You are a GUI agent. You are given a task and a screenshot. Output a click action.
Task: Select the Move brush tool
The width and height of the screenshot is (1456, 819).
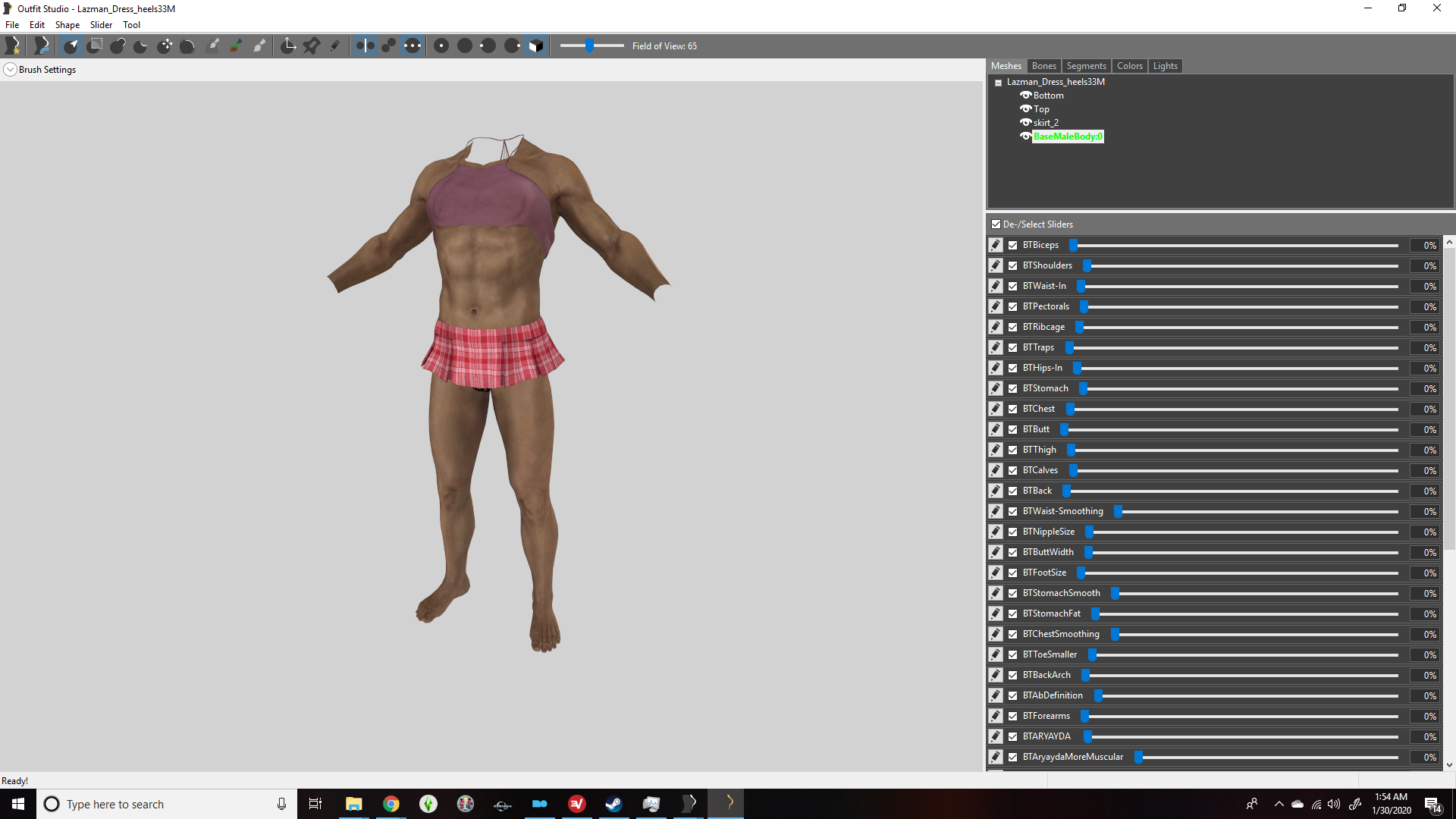pyautogui.click(x=165, y=46)
